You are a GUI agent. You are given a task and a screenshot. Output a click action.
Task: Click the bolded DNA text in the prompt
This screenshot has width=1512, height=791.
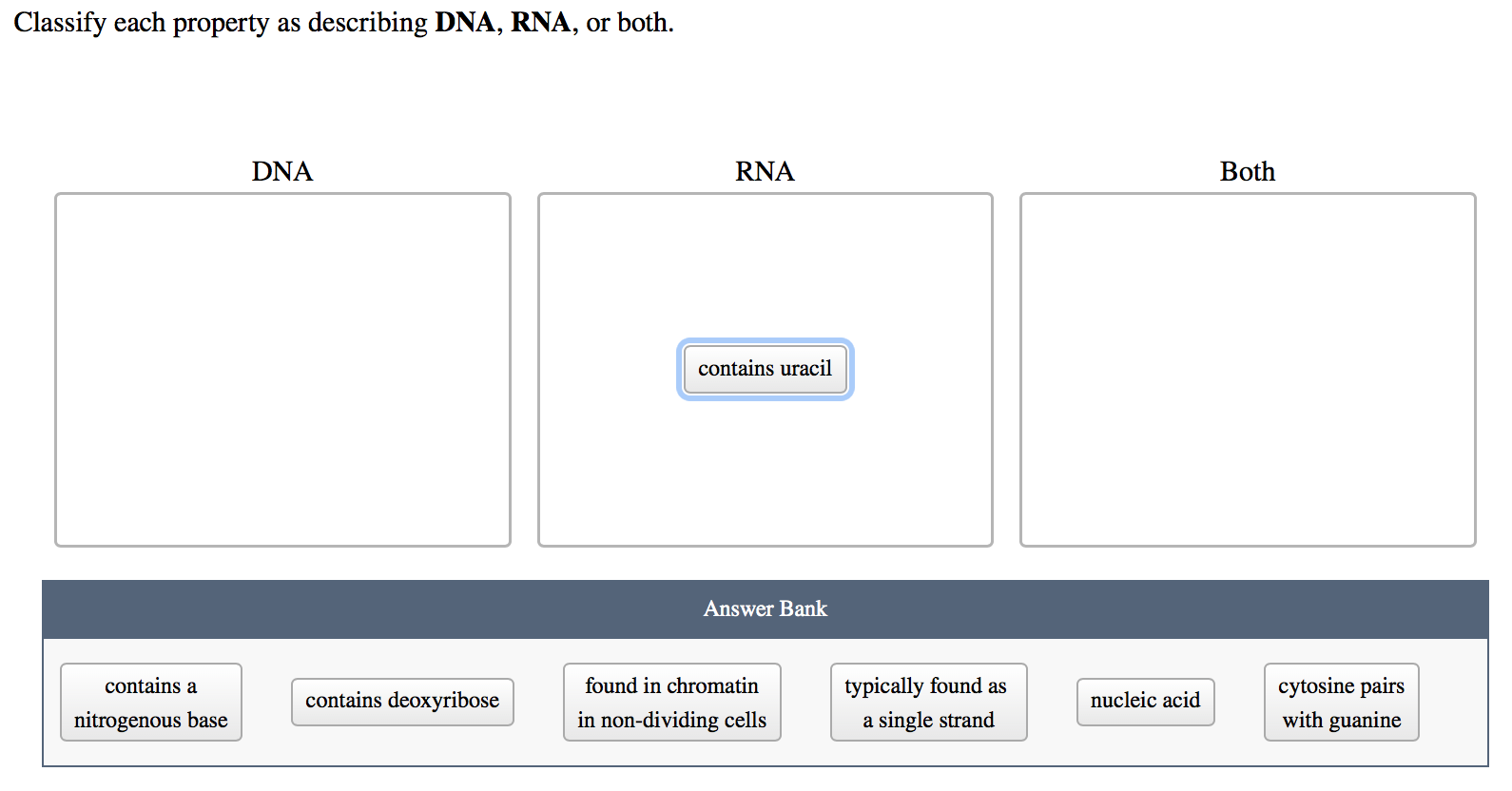[x=466, y=22]
